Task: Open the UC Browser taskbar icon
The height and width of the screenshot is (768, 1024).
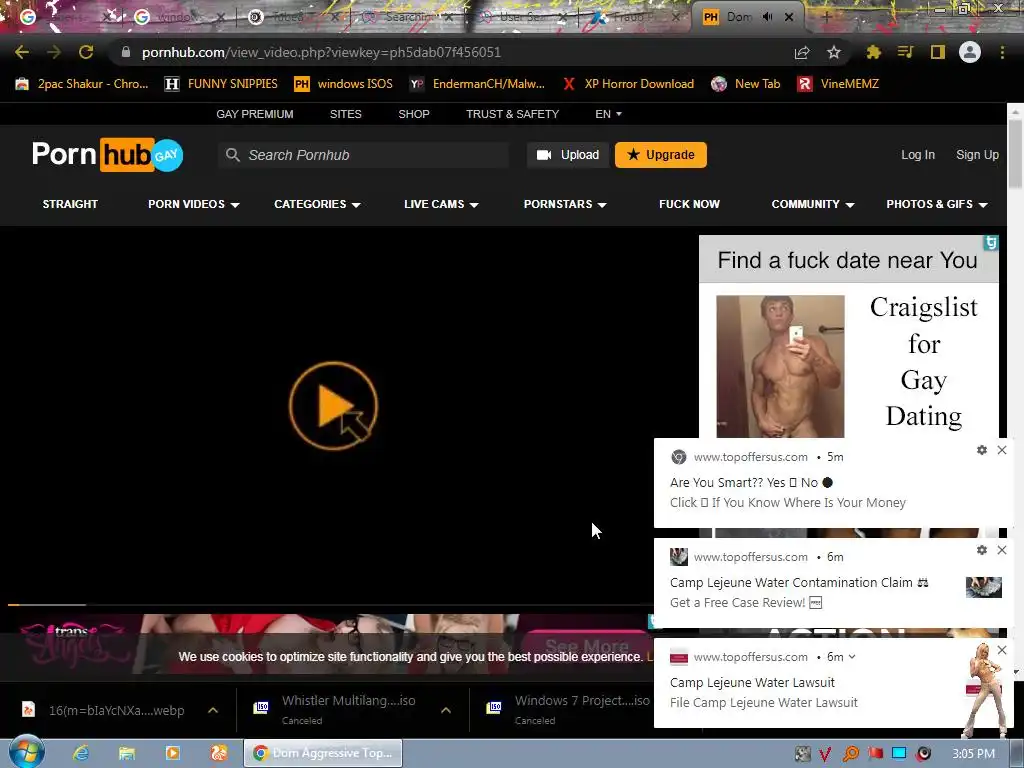Action: (219, 753)
